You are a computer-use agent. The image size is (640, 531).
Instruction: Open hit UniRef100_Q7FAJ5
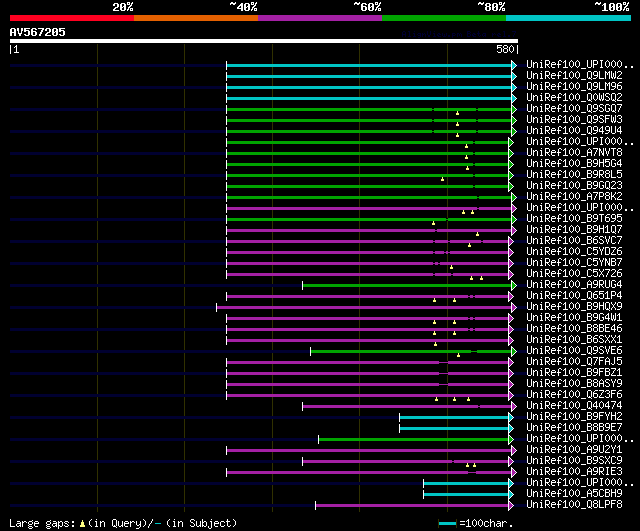click(574, 362)
